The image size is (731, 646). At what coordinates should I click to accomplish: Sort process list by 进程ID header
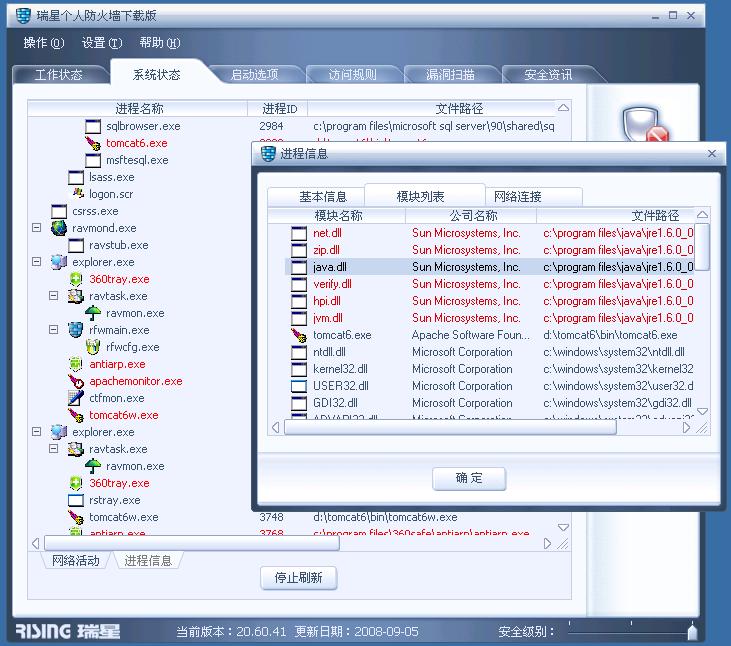[x=279, y=109]
